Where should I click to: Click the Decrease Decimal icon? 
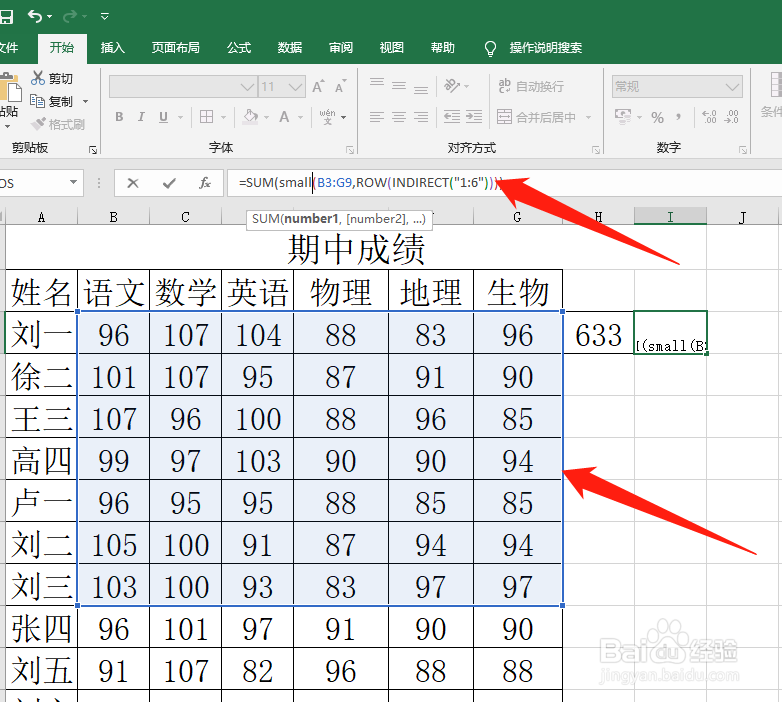pyautogui.click(x=732, y=117)
